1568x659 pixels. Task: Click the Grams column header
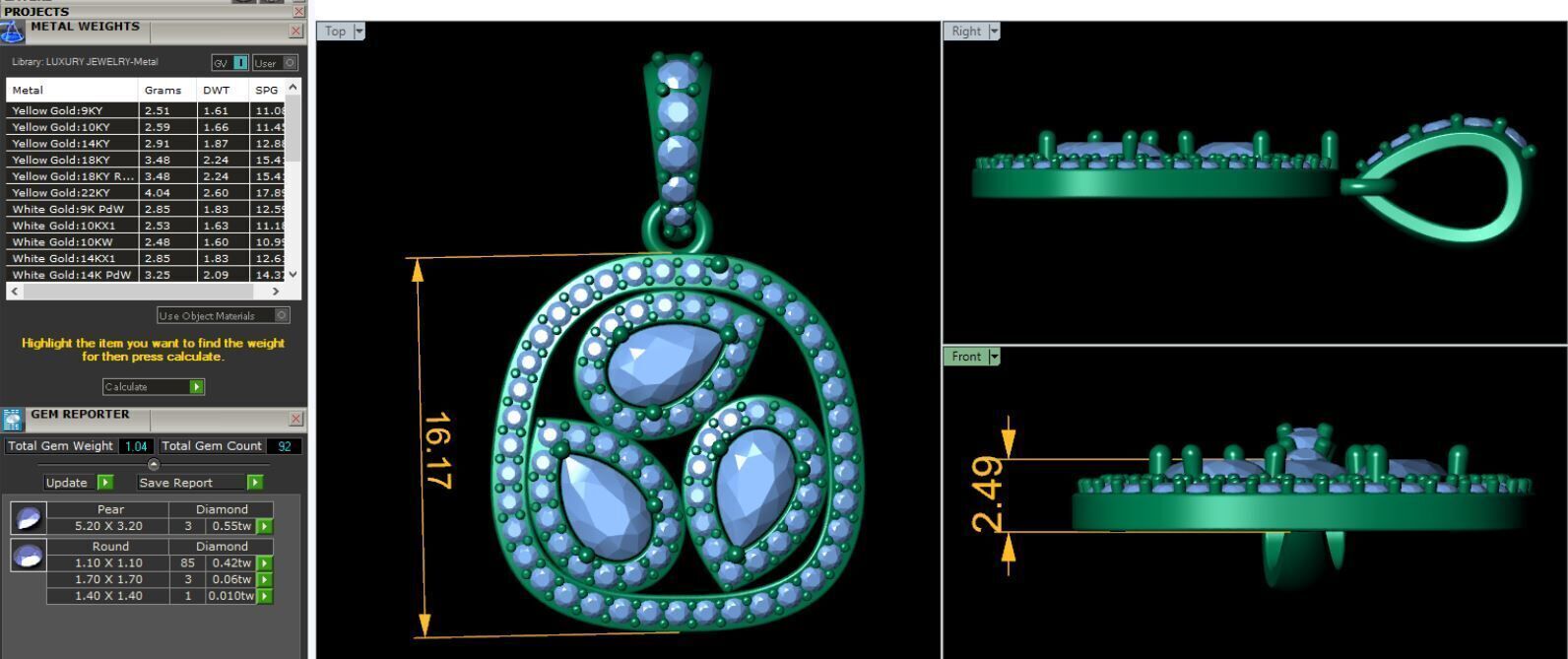point(168,90)
